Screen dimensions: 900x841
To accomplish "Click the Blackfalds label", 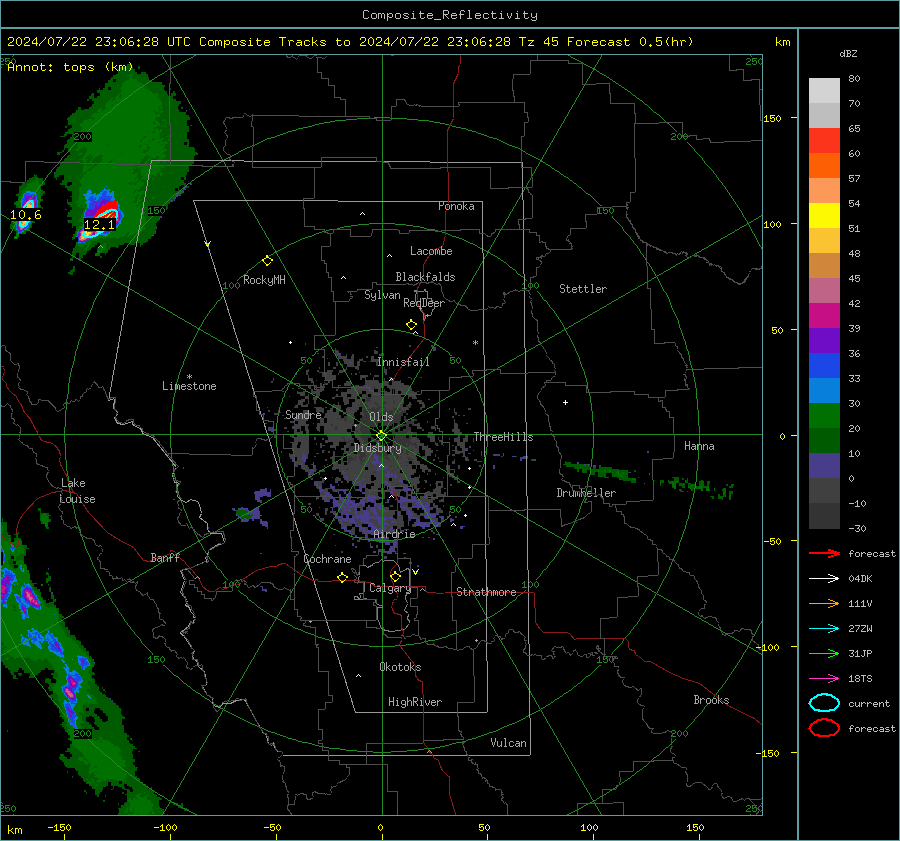I will coord(425,277).
